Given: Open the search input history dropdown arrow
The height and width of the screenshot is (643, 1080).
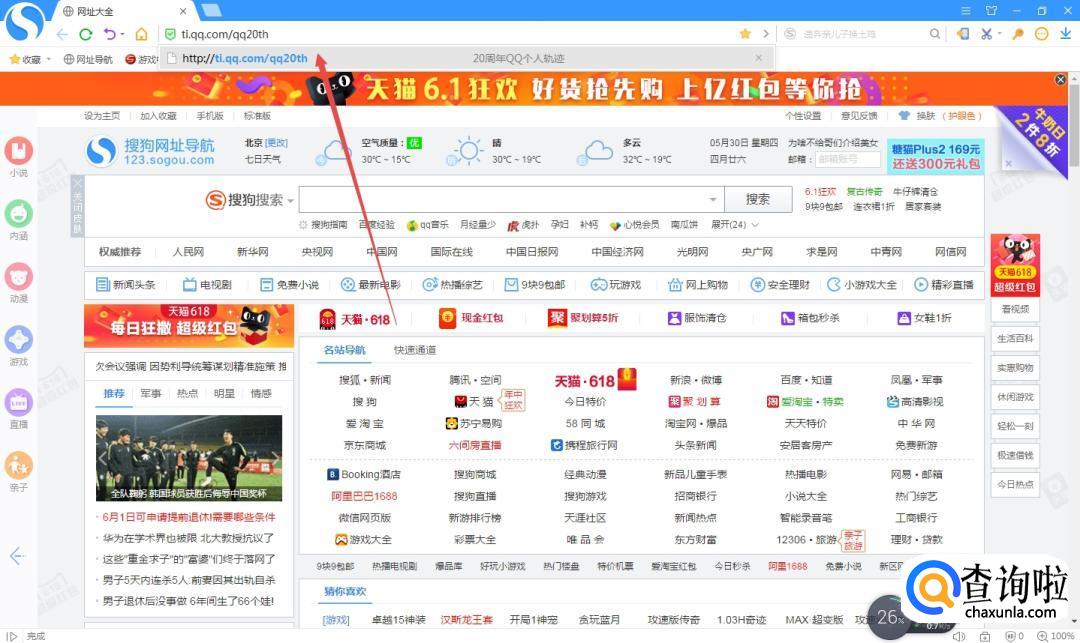Looking at the screenshot, I should pyautogui.click(x=713, y=200).
